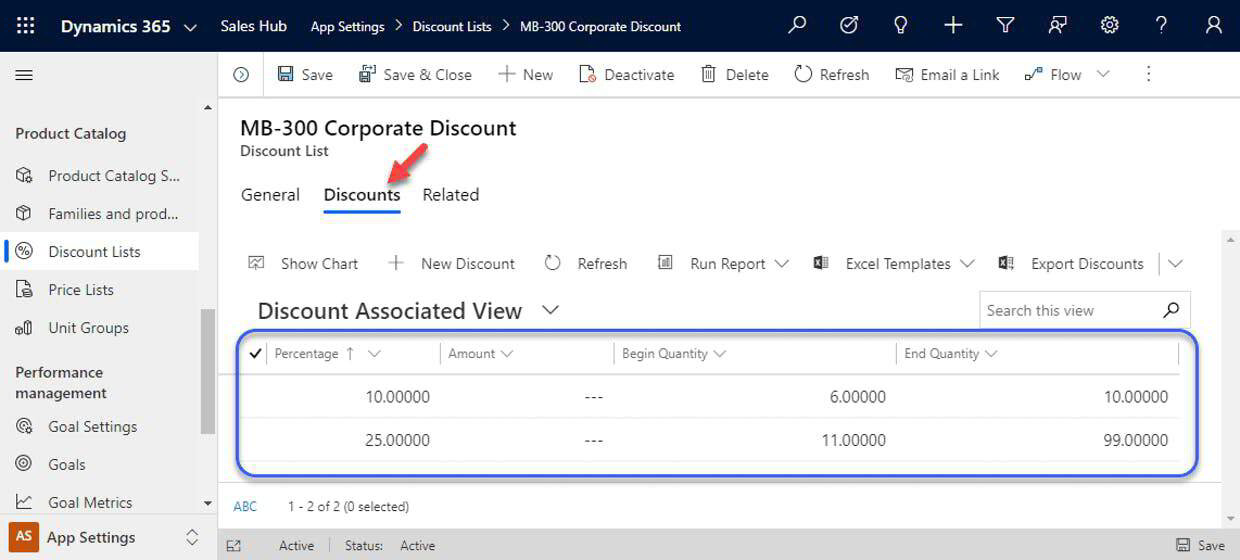Switch to the General tab
Image resolution: width=1240 pixels, height=560 pixels.
(270, 195)
